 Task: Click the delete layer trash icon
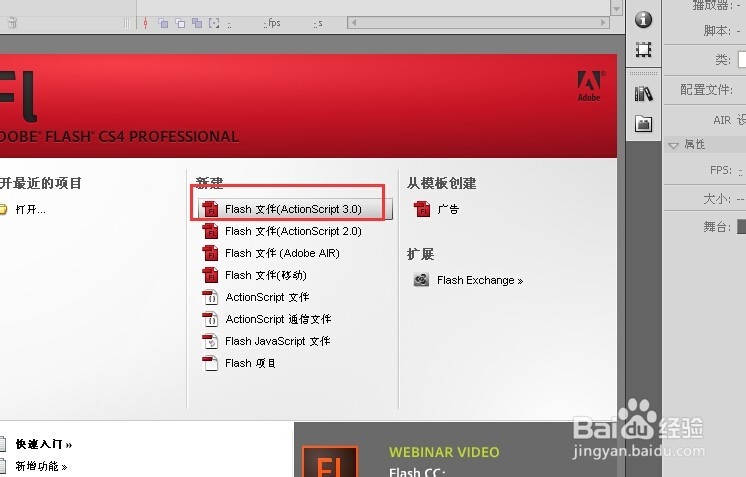point(12,22)
